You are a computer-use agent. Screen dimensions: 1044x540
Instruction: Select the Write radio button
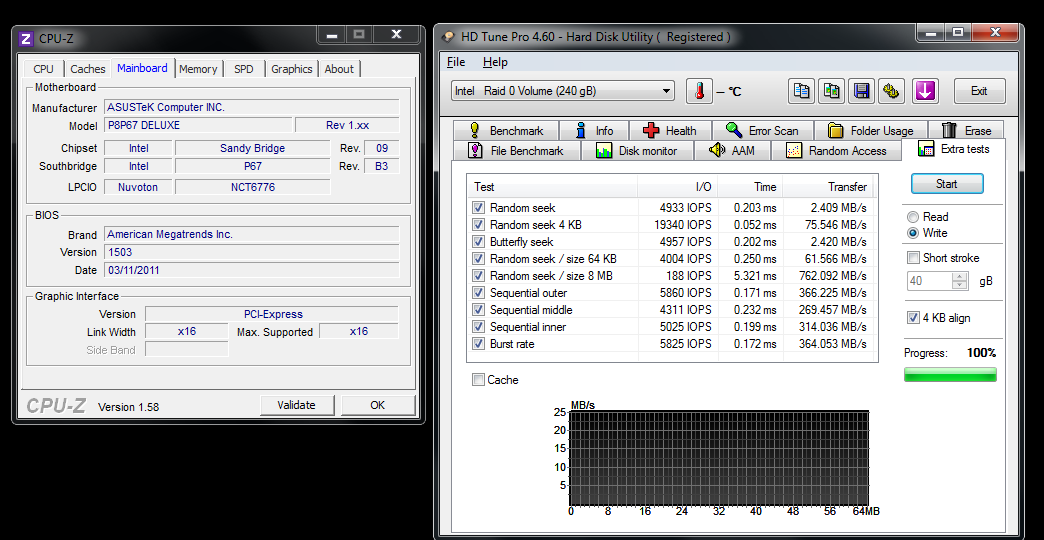(913, 233)
